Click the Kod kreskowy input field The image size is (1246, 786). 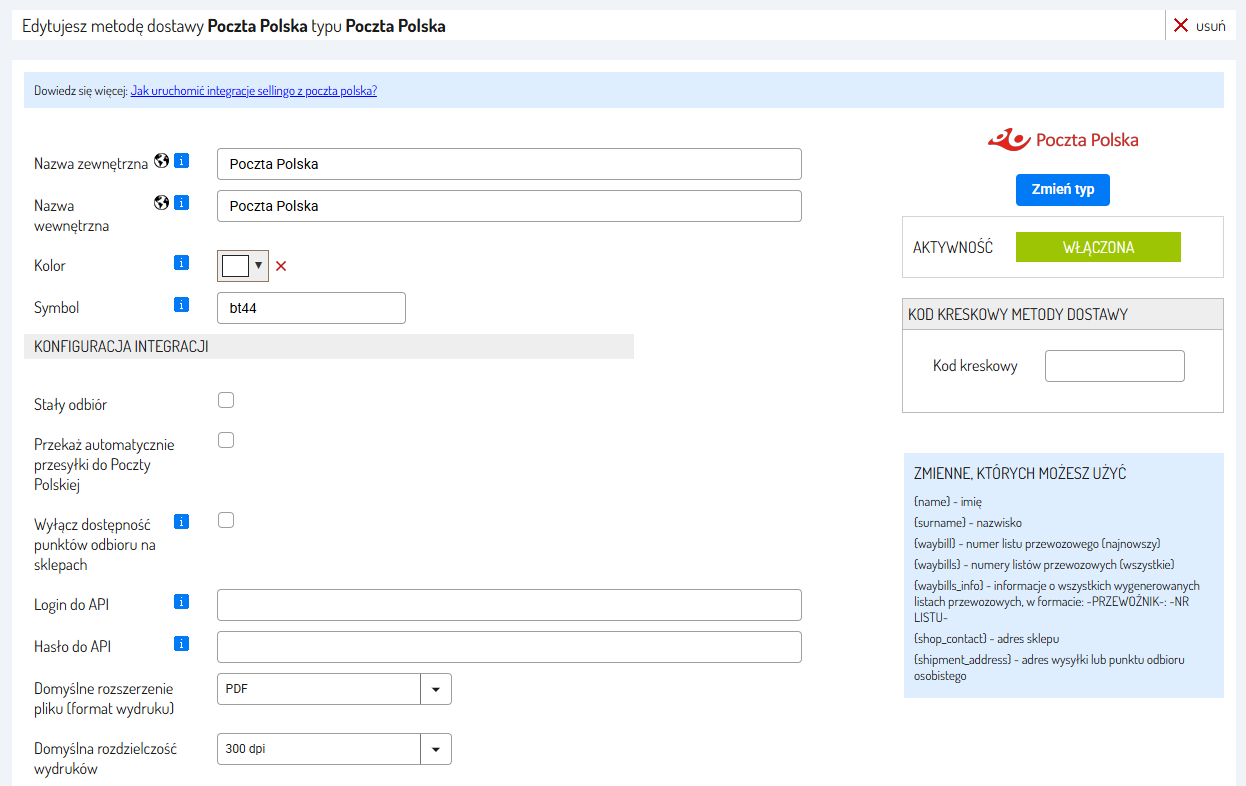pos(1114,366)
